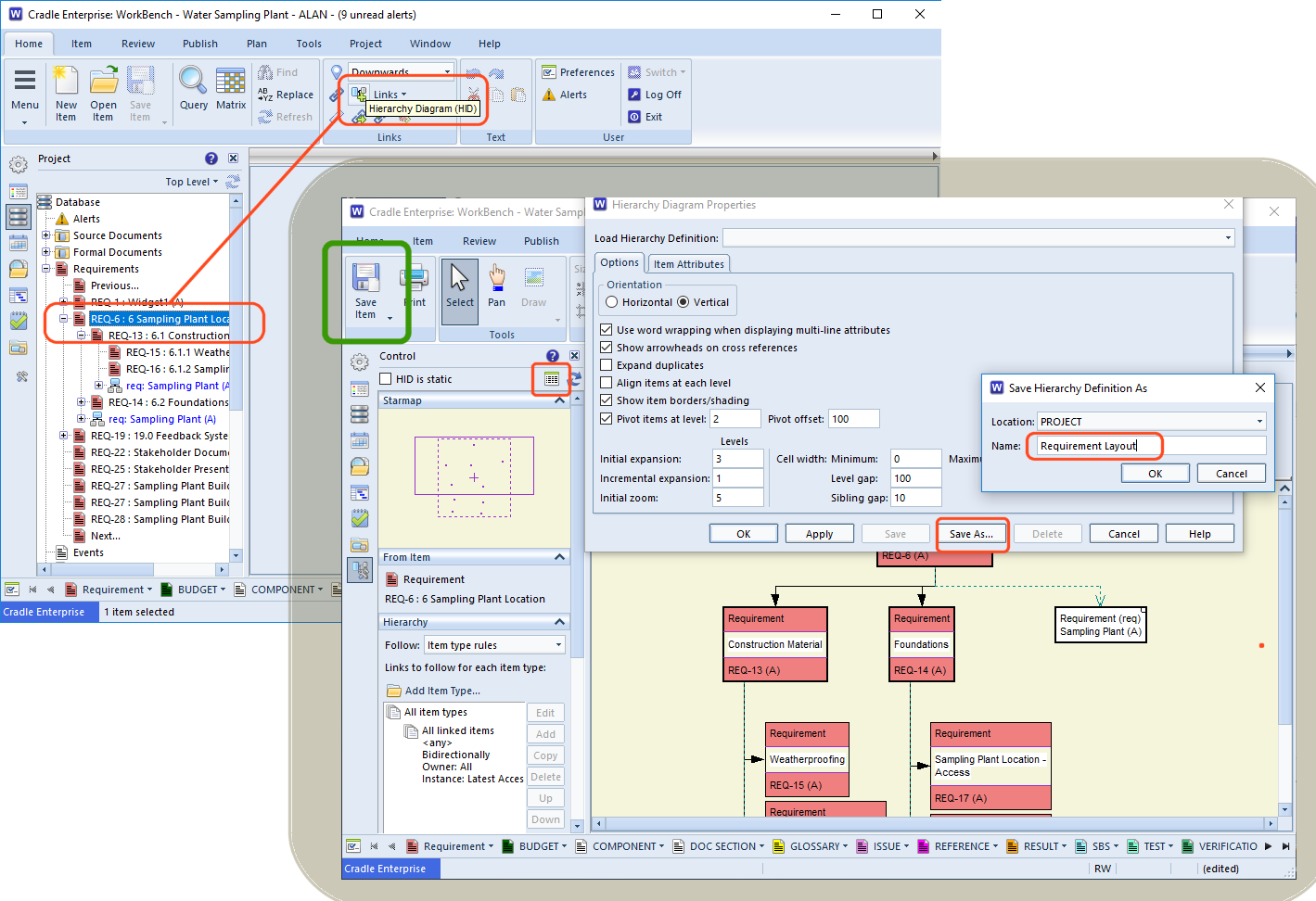This screenshot has height=901, width=1316.
Task: Collapse the From Item section
Action: [559, 557]
